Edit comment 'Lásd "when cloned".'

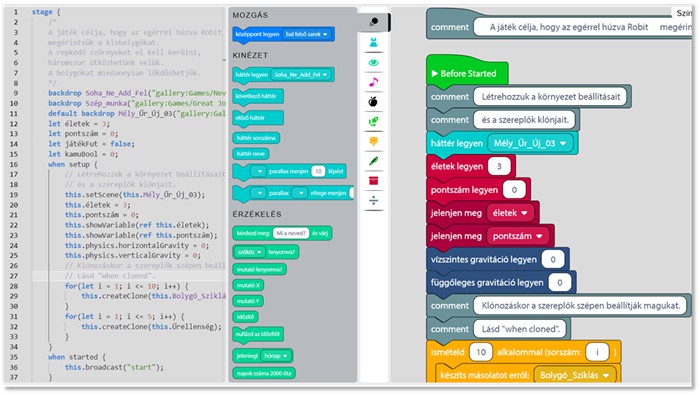point(521,329)
